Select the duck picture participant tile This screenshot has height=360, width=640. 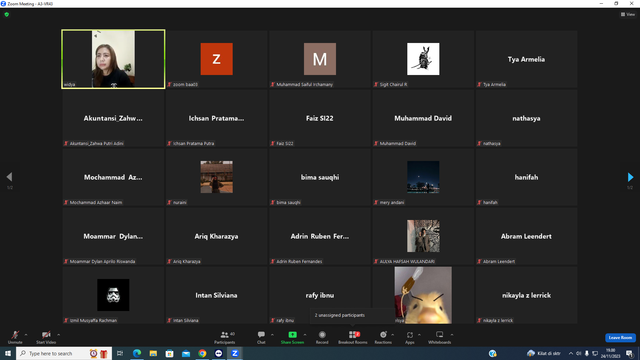[423, 295]
